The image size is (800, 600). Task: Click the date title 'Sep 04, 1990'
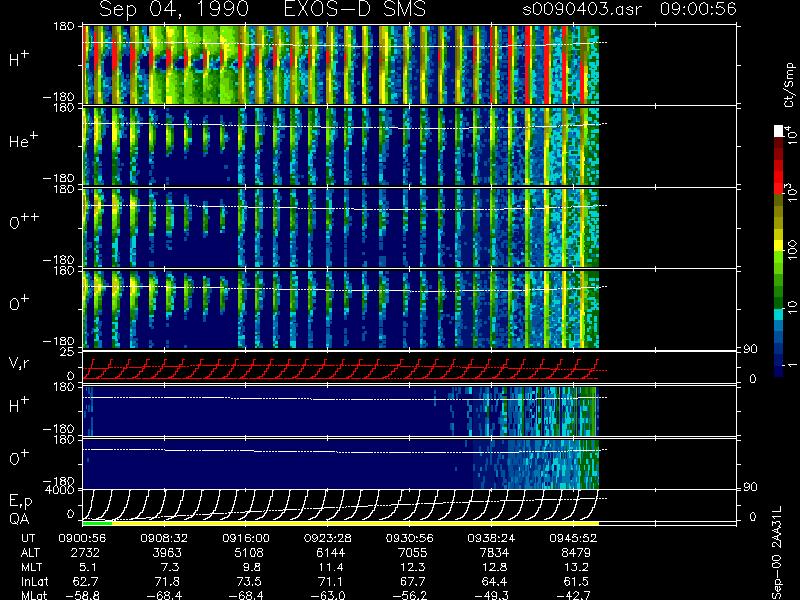(x=174, y=10)
